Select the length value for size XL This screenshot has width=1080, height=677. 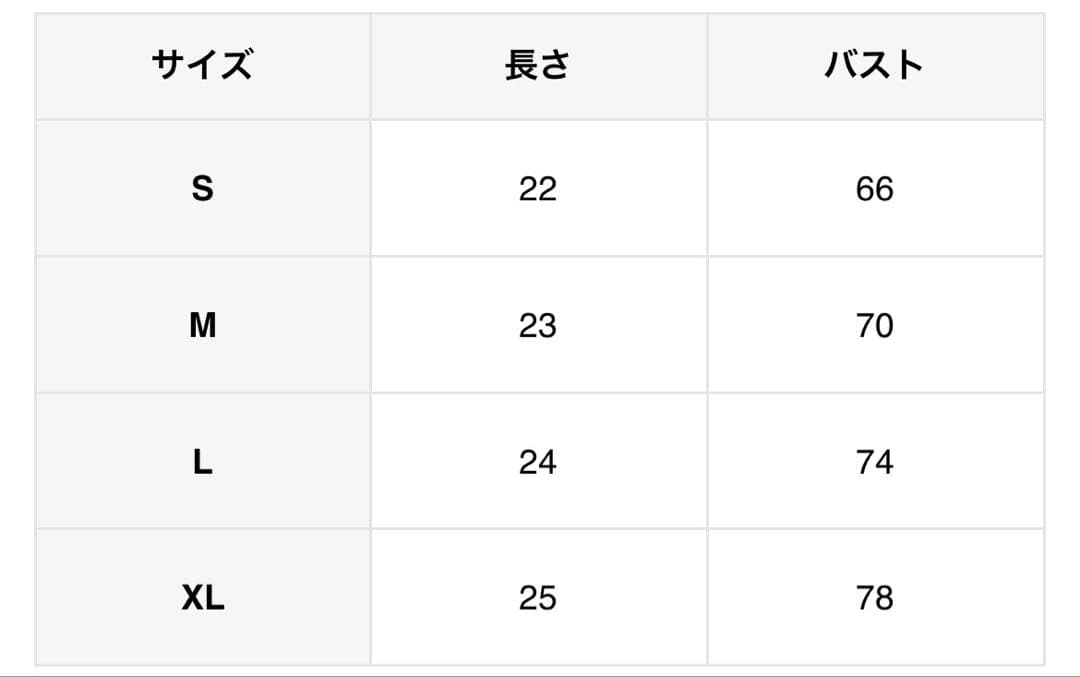tap(538, 597)
